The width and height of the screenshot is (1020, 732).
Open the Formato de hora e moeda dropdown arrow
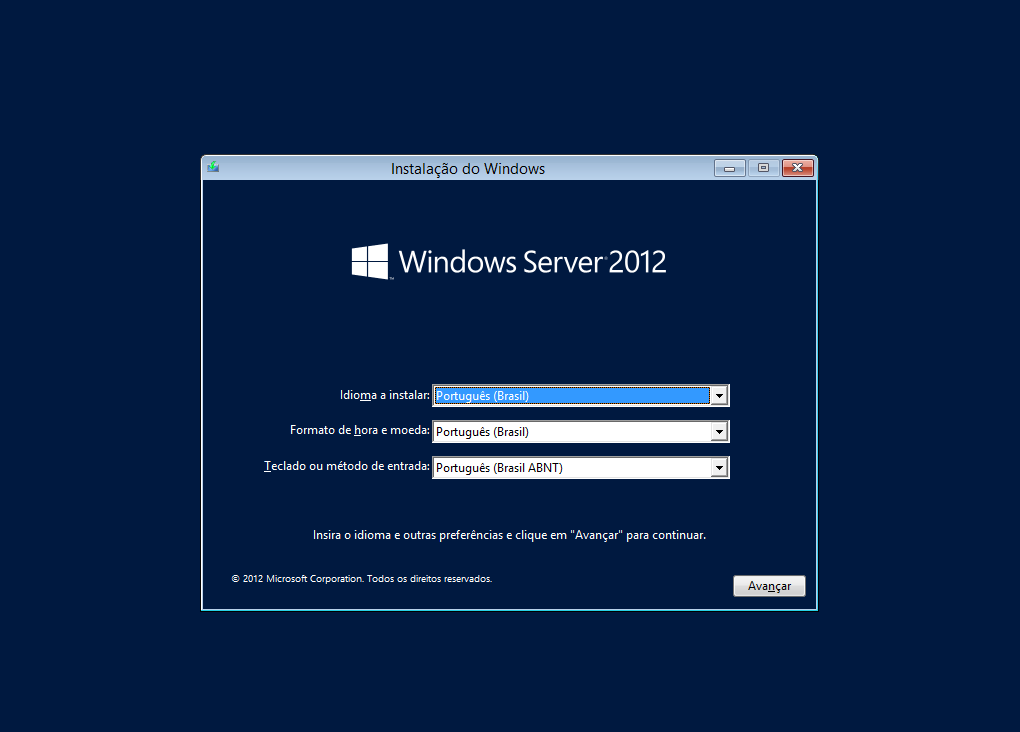(x=719, y=431)
